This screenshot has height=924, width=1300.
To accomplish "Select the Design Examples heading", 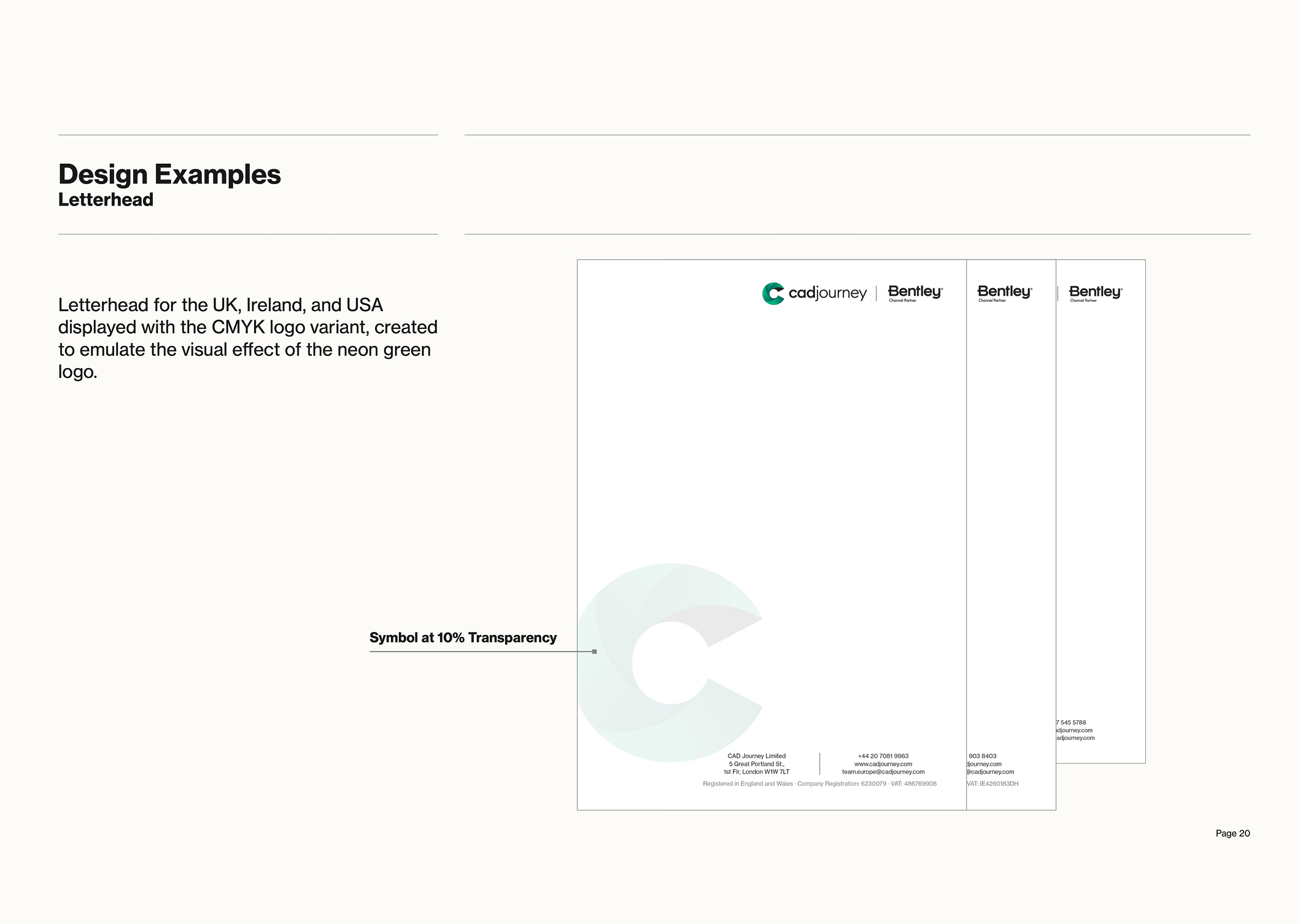I will tap(169, 175).
